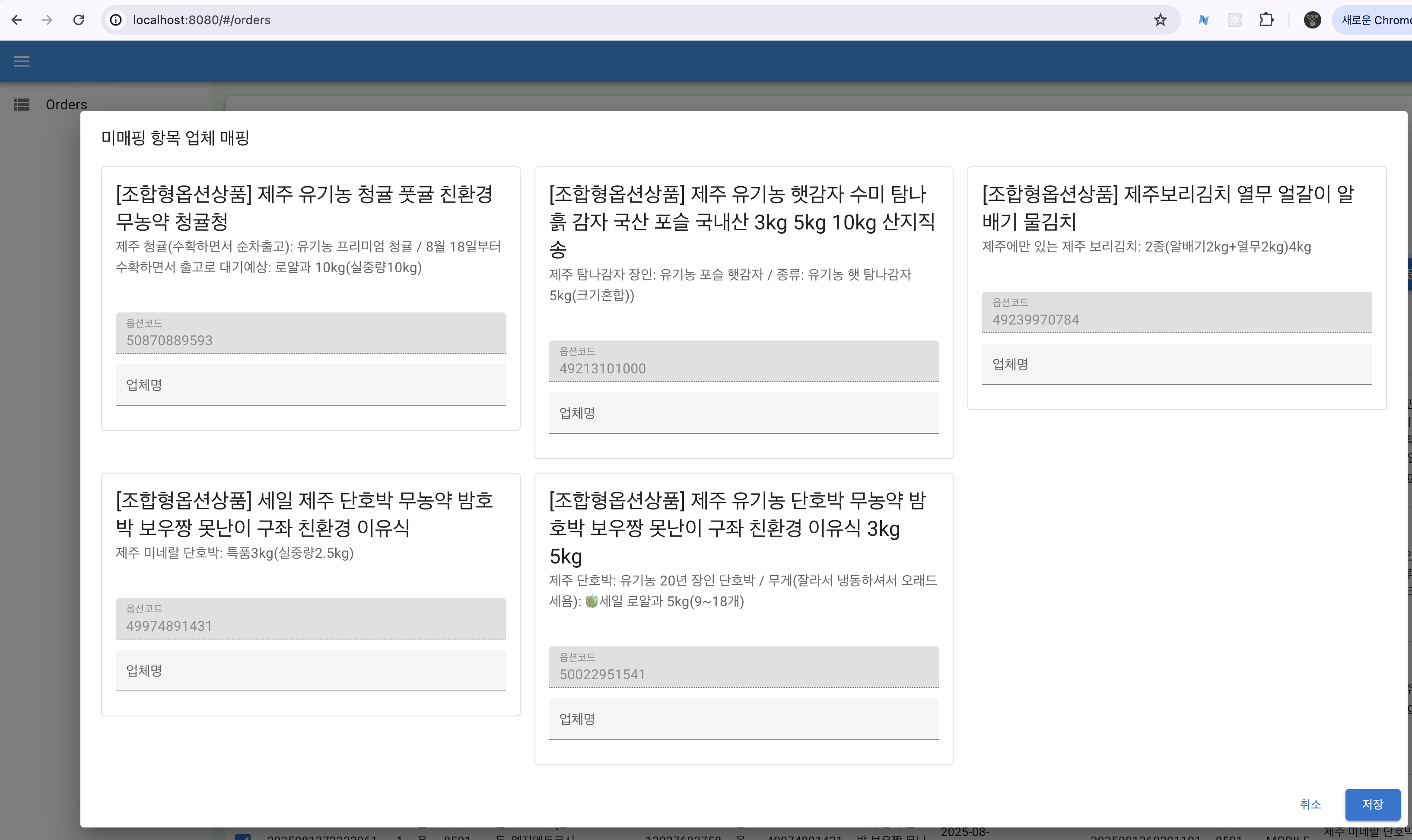The height and width of the screenshot is (840, 1412).
Task: Bookmark this page with star icon
Action: (x=1160, y=20)
